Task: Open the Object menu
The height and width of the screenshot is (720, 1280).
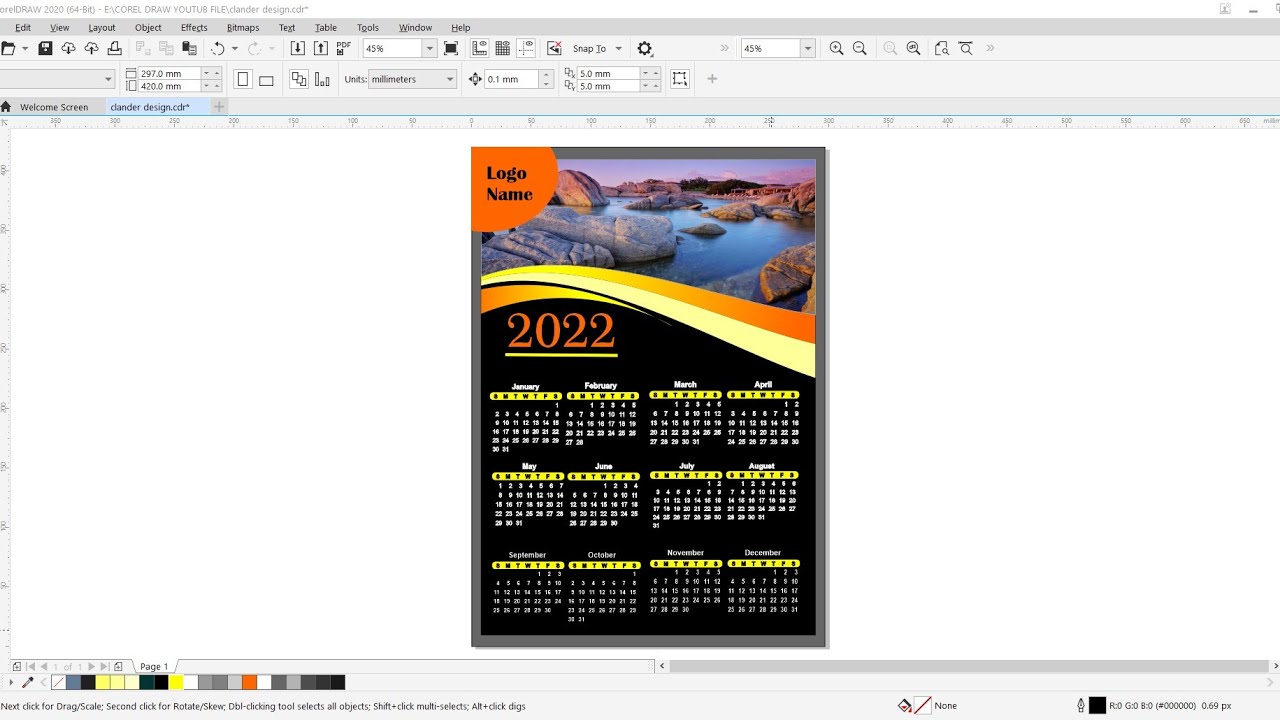Action: [x=148, y=28]
